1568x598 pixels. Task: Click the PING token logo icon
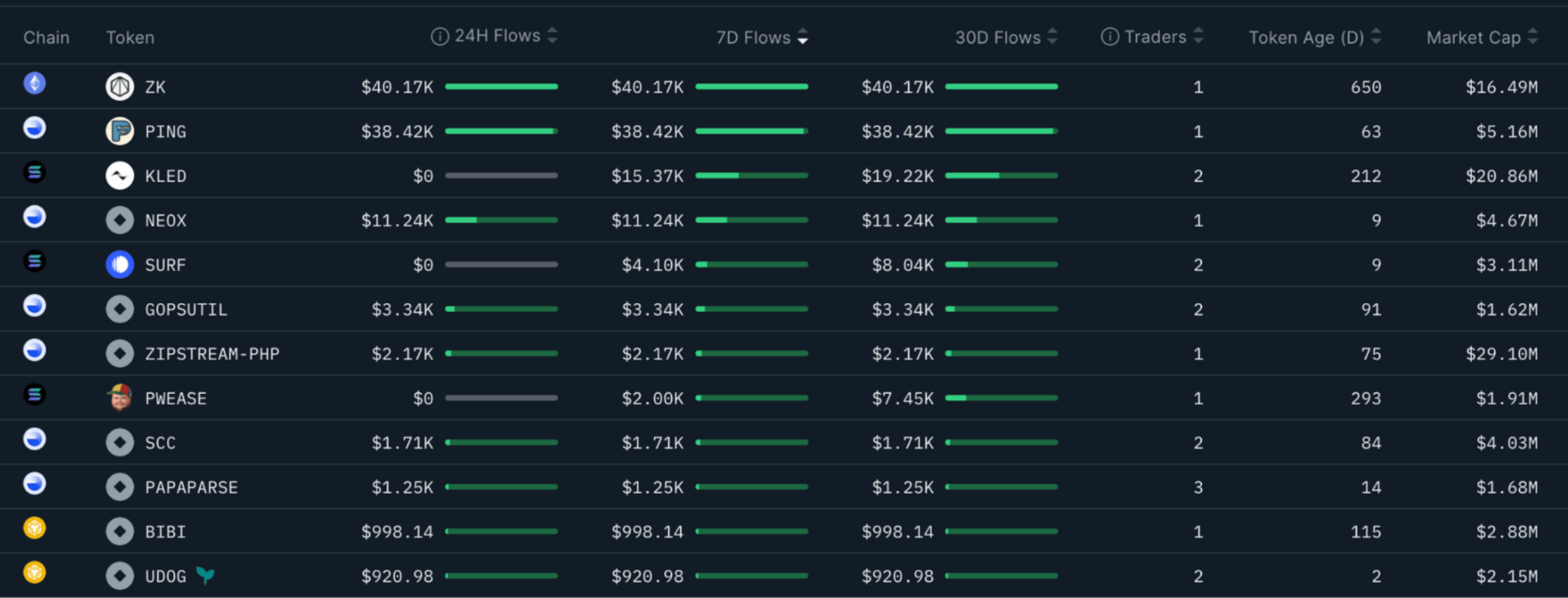(119, 131)
